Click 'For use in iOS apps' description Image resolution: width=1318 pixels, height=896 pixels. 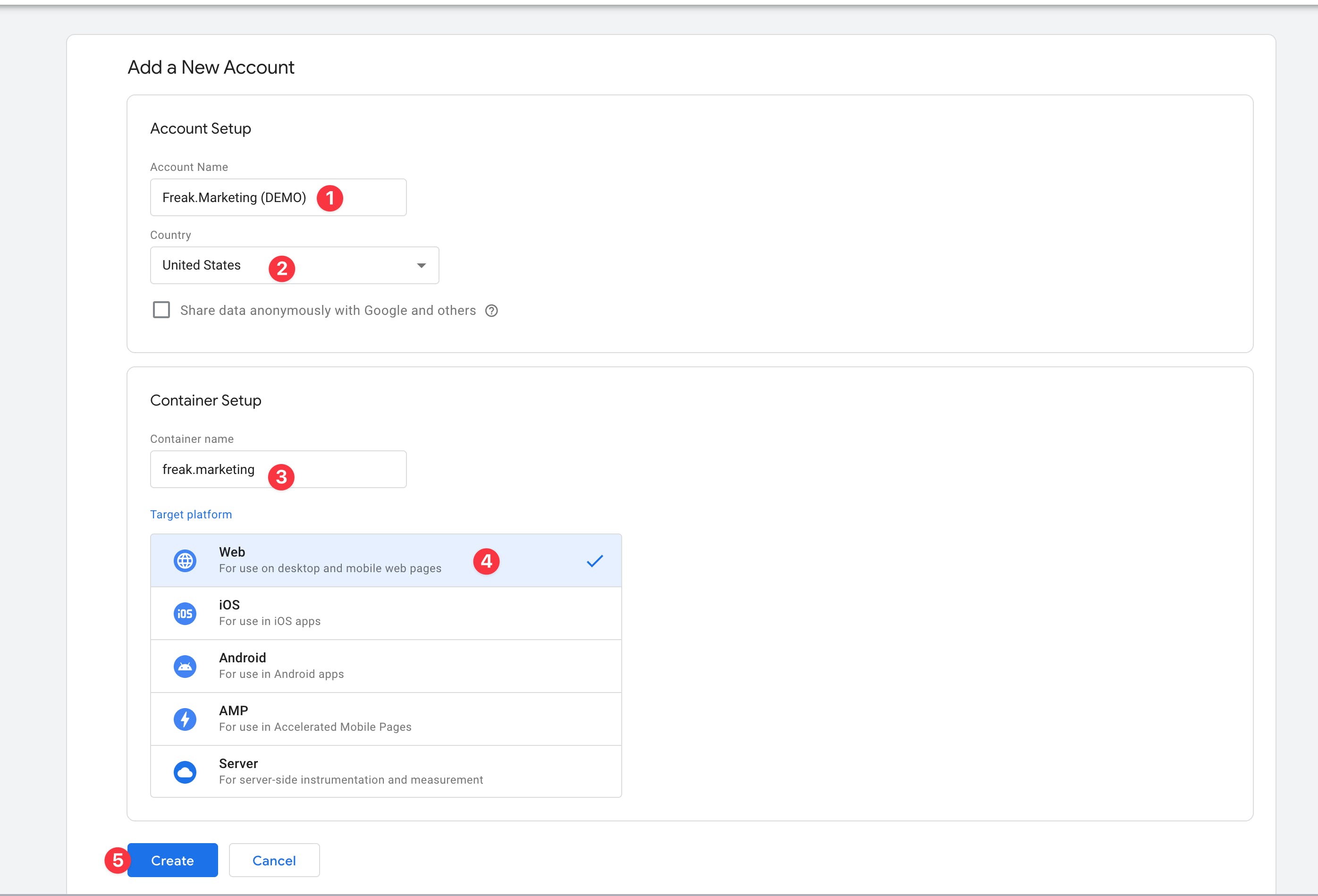pyautogui.click(x=270, y=621)
